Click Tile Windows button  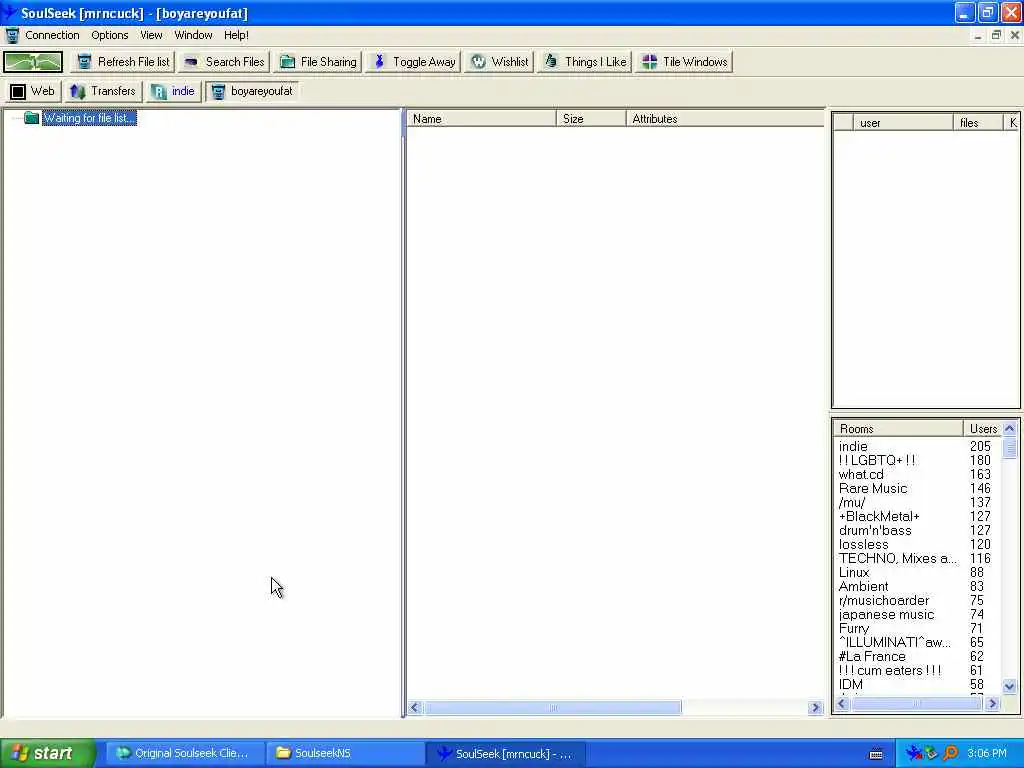click(684, 62)
